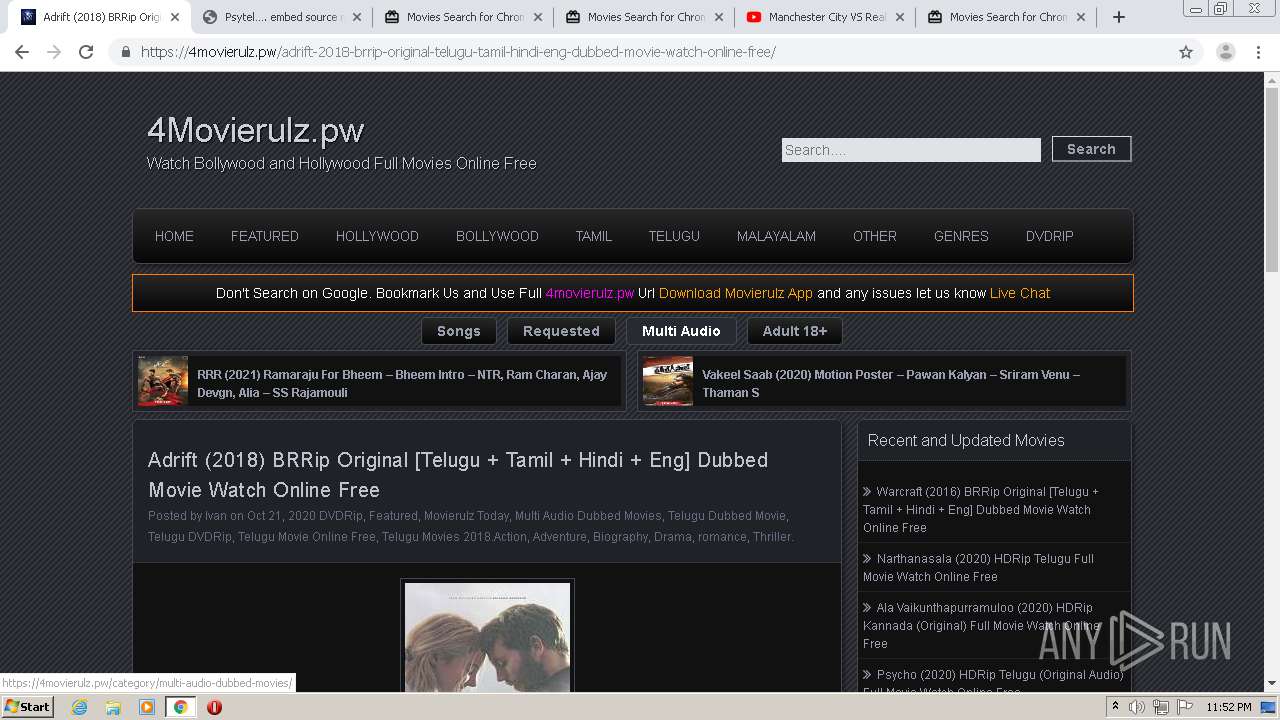The width and height of the screenshot is (1280, 720).
Task: Open the HOME menu item
Action: click(174, 236)
